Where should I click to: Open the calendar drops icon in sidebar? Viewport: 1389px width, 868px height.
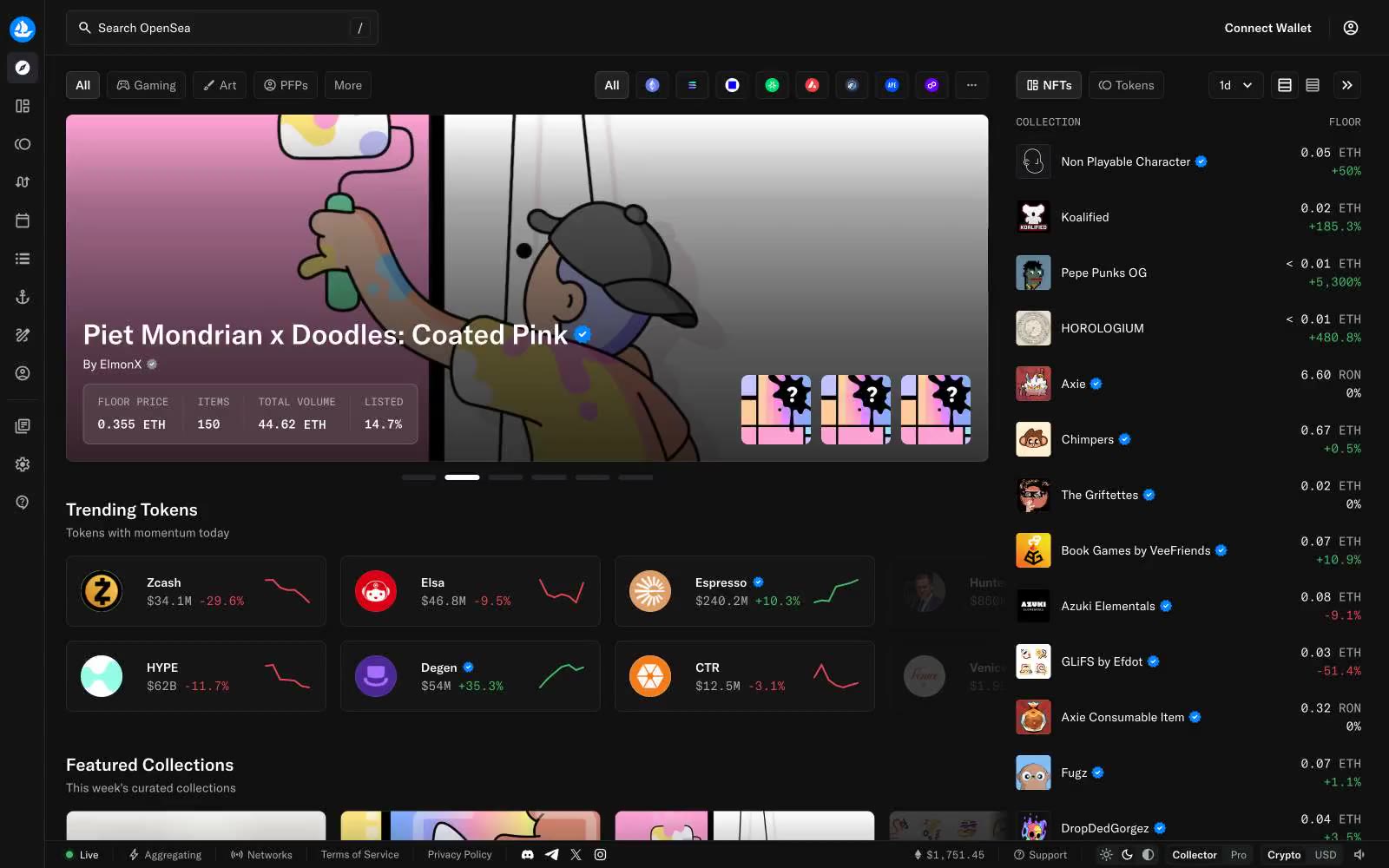pos(23,220)
